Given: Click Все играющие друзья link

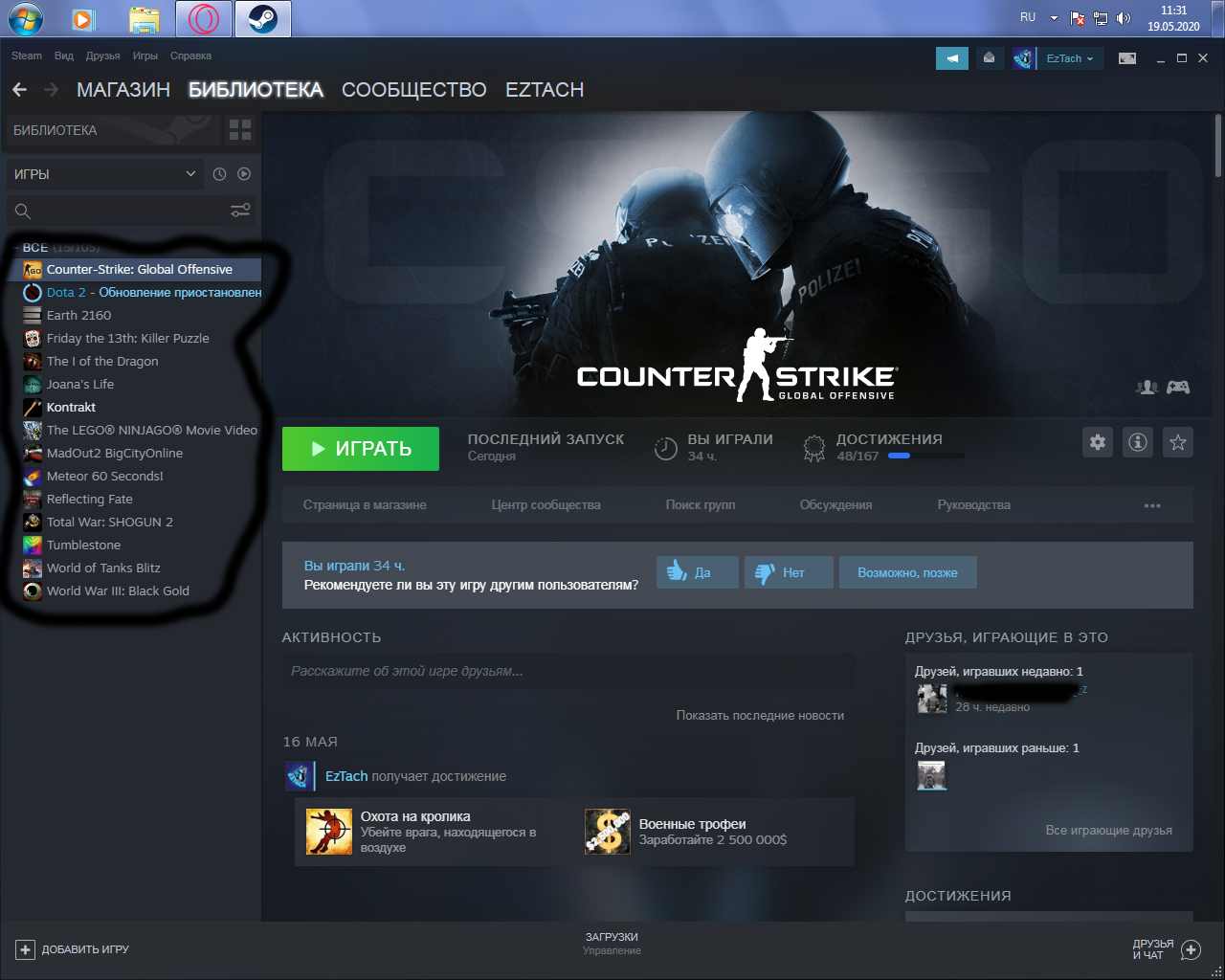Looking at the screenshot, I should coord(1108,831).
